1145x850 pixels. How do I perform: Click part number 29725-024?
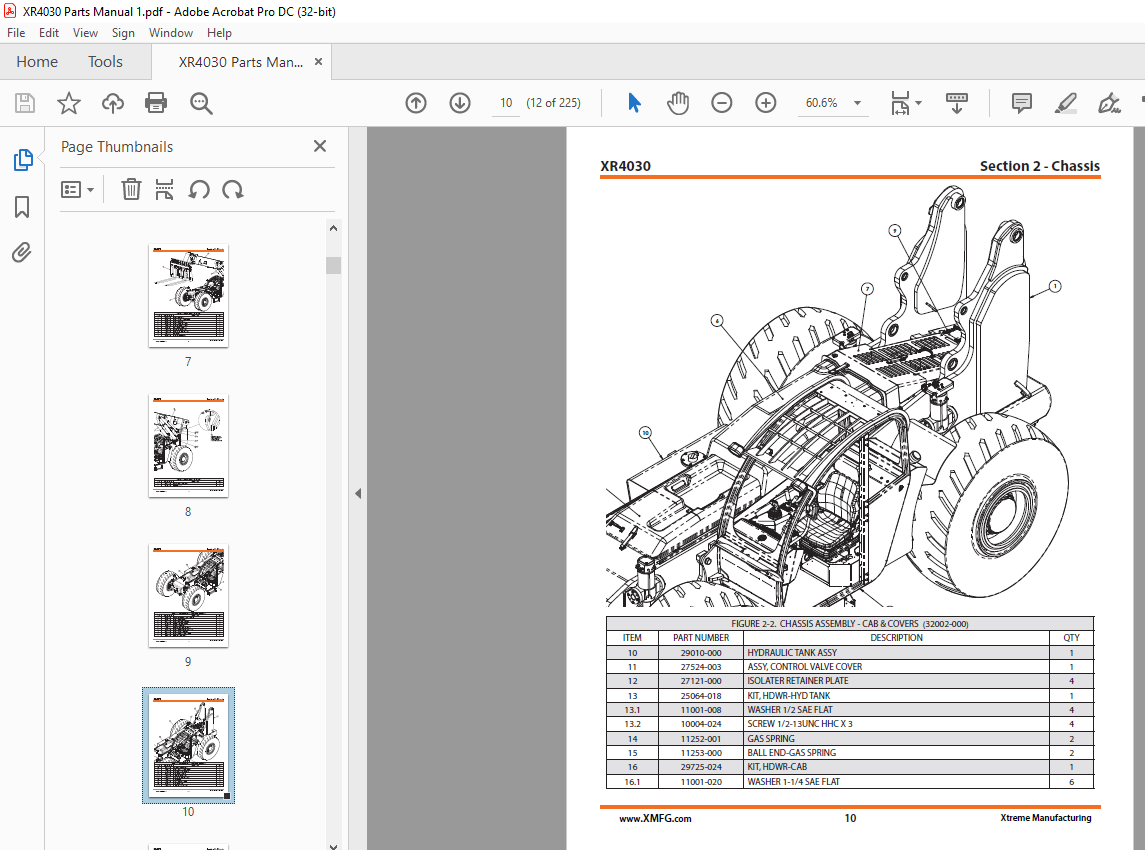701,767
